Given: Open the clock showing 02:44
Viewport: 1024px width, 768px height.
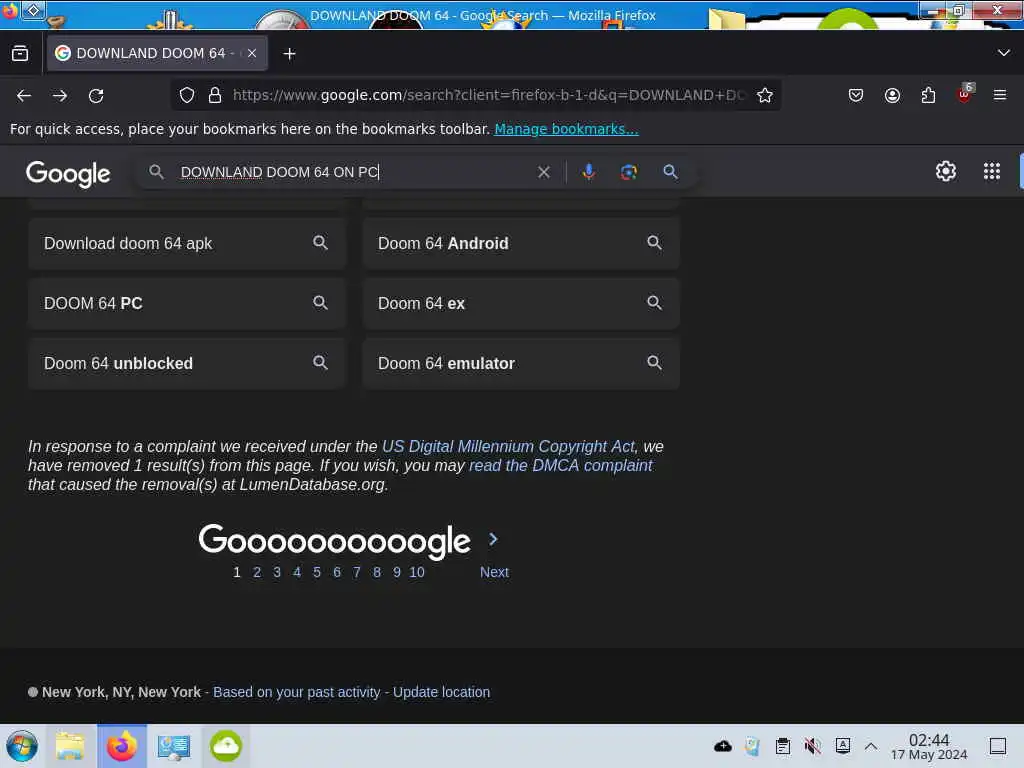Looking at the screenshot, I should tap(929, 746).
